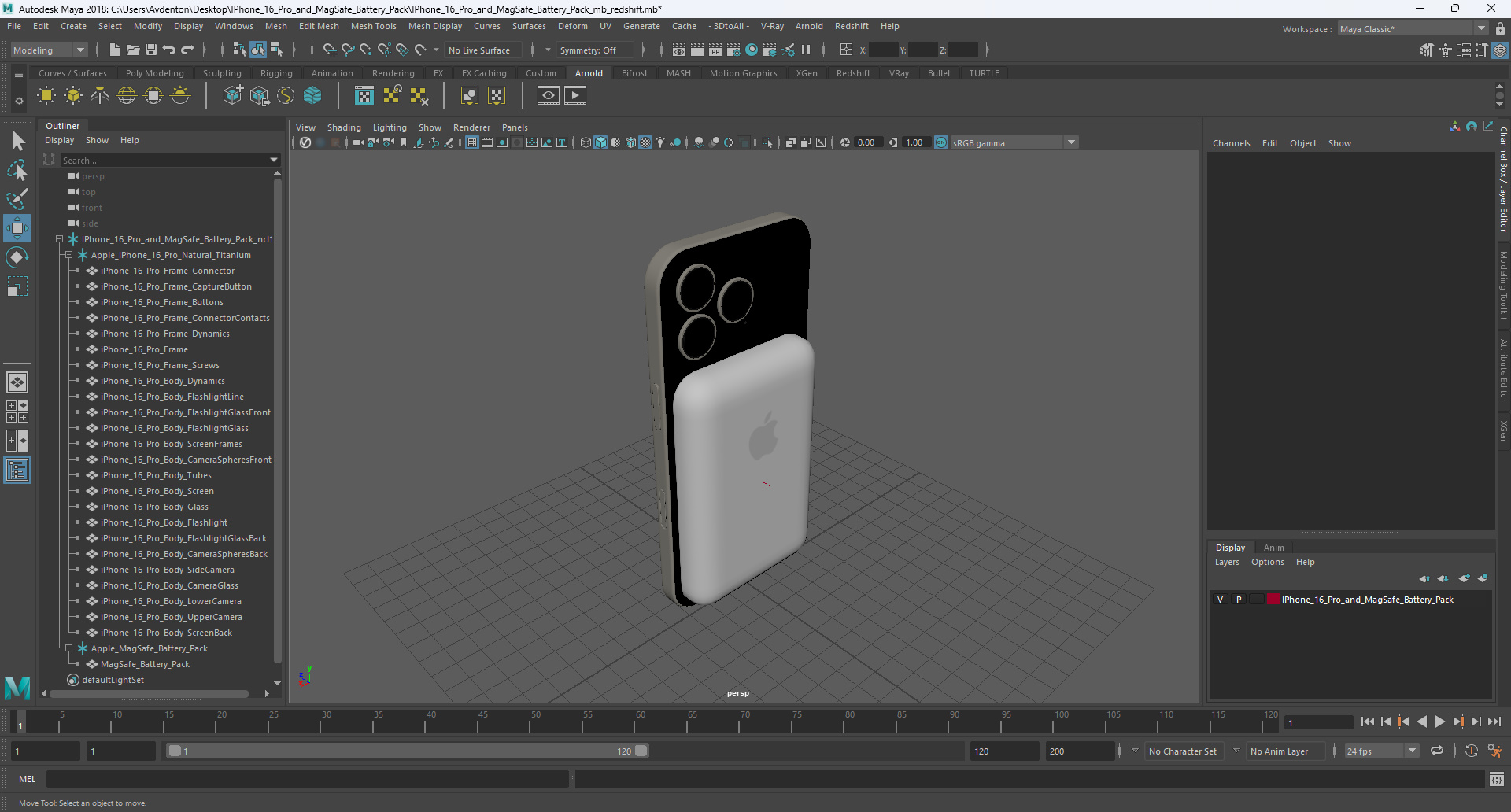Image resolution: width=1511 pixels, height=812 pixels.
Task: Switch to the Poly Modeling shelf tab
Action: (154, 73)
